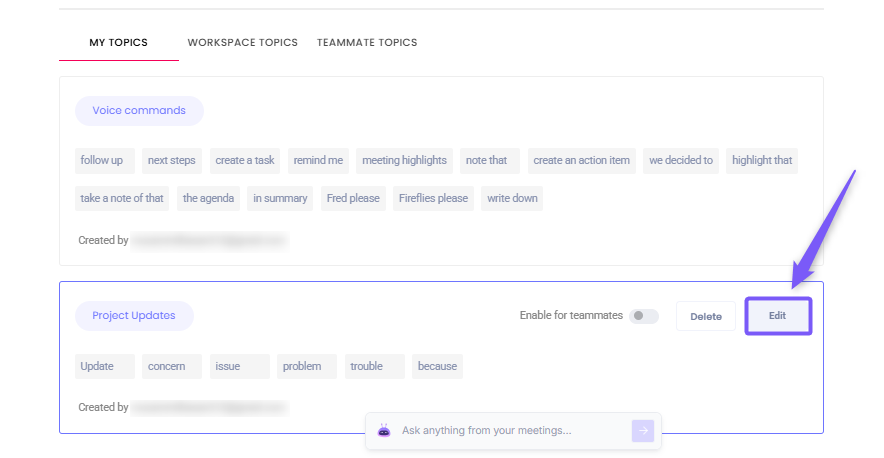Viewport: 884px width, 458px height.
Task: Click the "create a task" keyword chip
Action: (x=244, y=160)
